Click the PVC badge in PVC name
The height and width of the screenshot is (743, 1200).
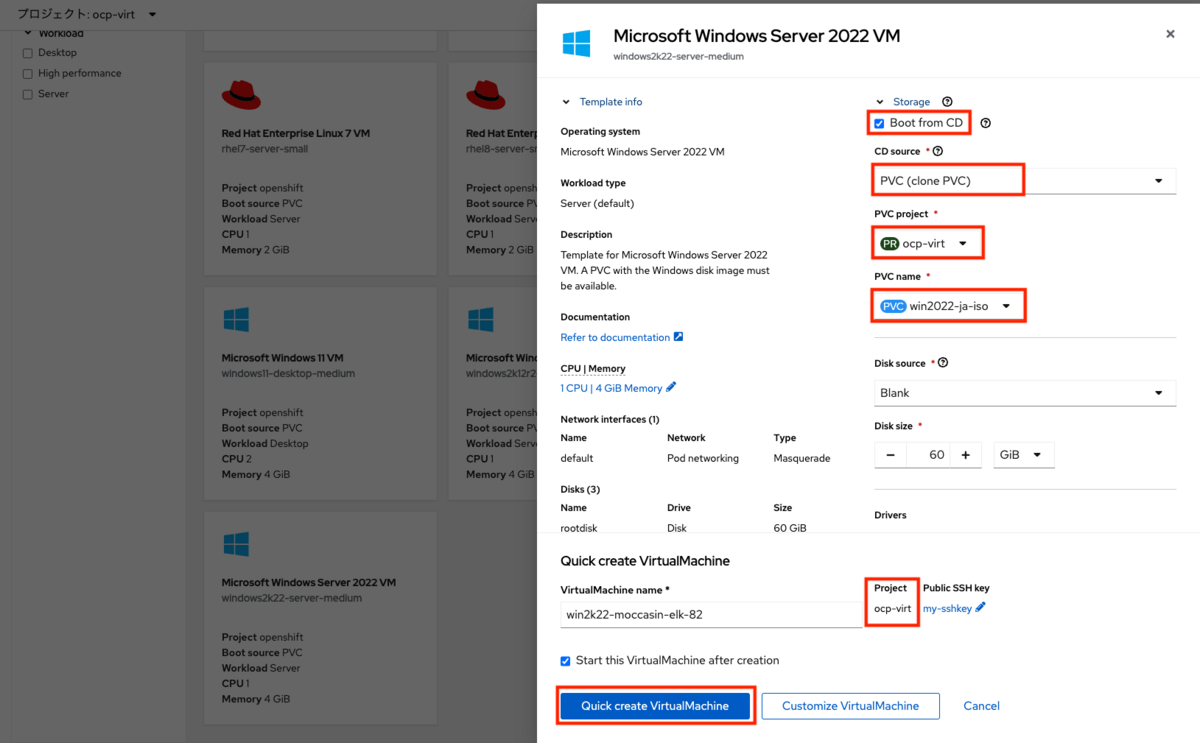[892, 306]
